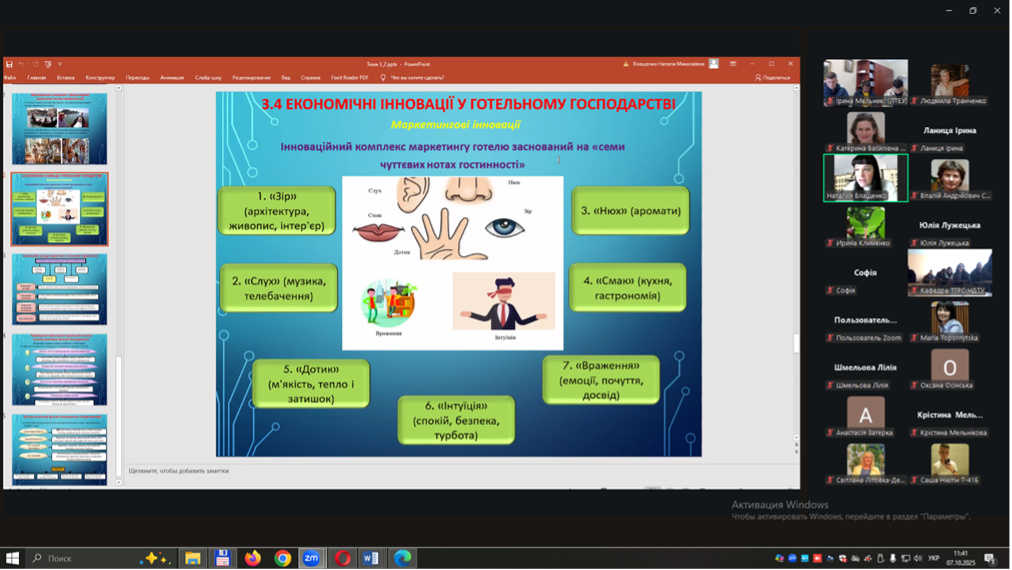Open the ribbon display options button
1012x570 pixels.
click(733, 64)
